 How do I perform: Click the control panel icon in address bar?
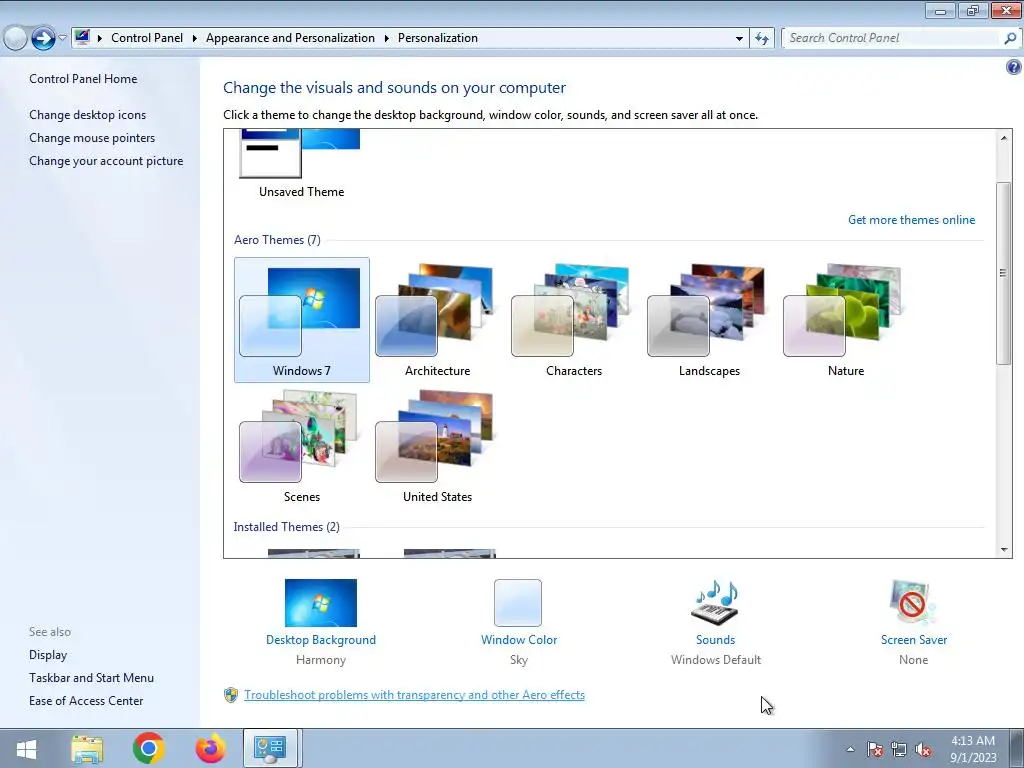pos(82,37)
